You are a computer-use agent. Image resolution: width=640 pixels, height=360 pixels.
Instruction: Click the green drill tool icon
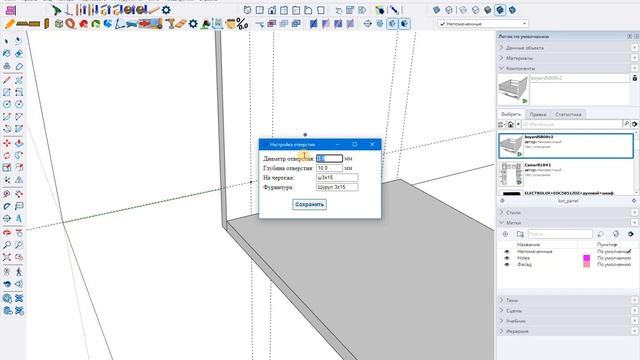click(x=57, y=10)
